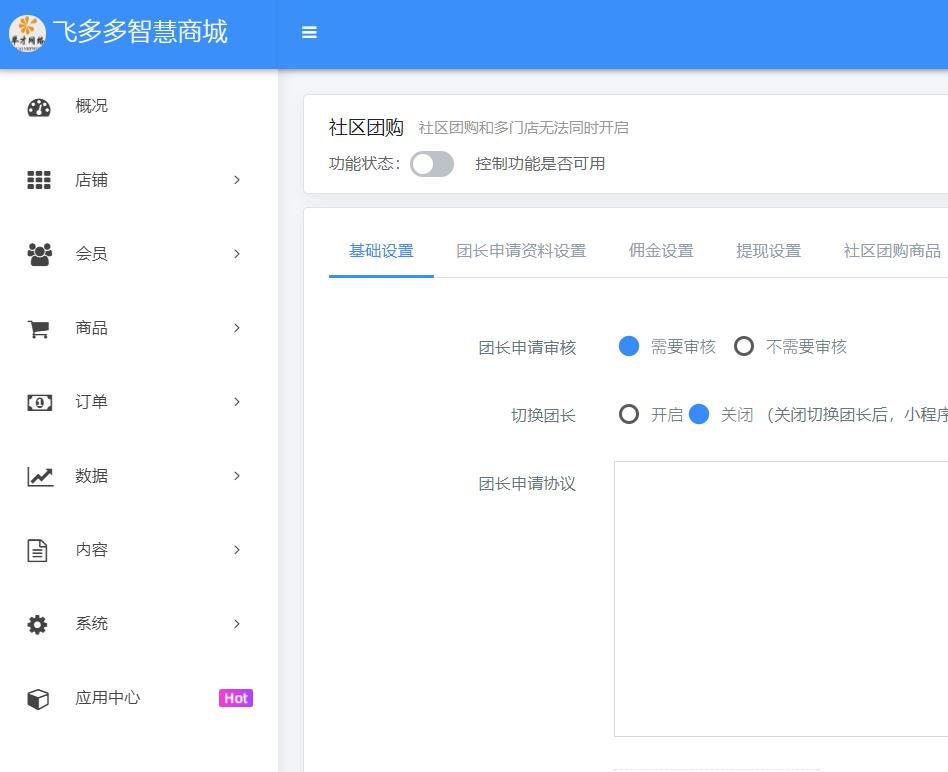Screen dimensions: 948x772
Task: Click the 店铺 grid icon
Action: [39, 180]
